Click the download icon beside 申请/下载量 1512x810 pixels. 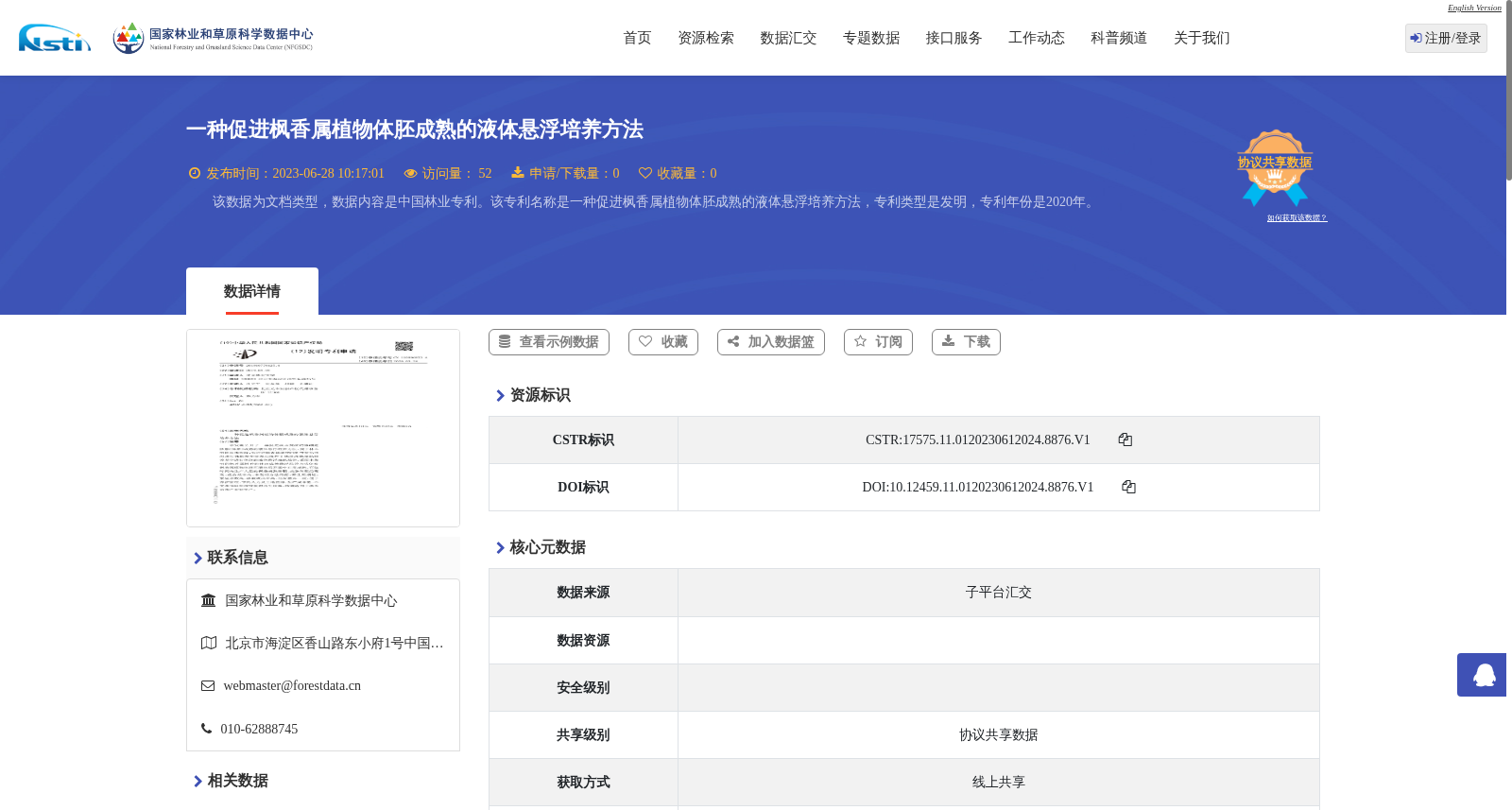tap(518, 173)
